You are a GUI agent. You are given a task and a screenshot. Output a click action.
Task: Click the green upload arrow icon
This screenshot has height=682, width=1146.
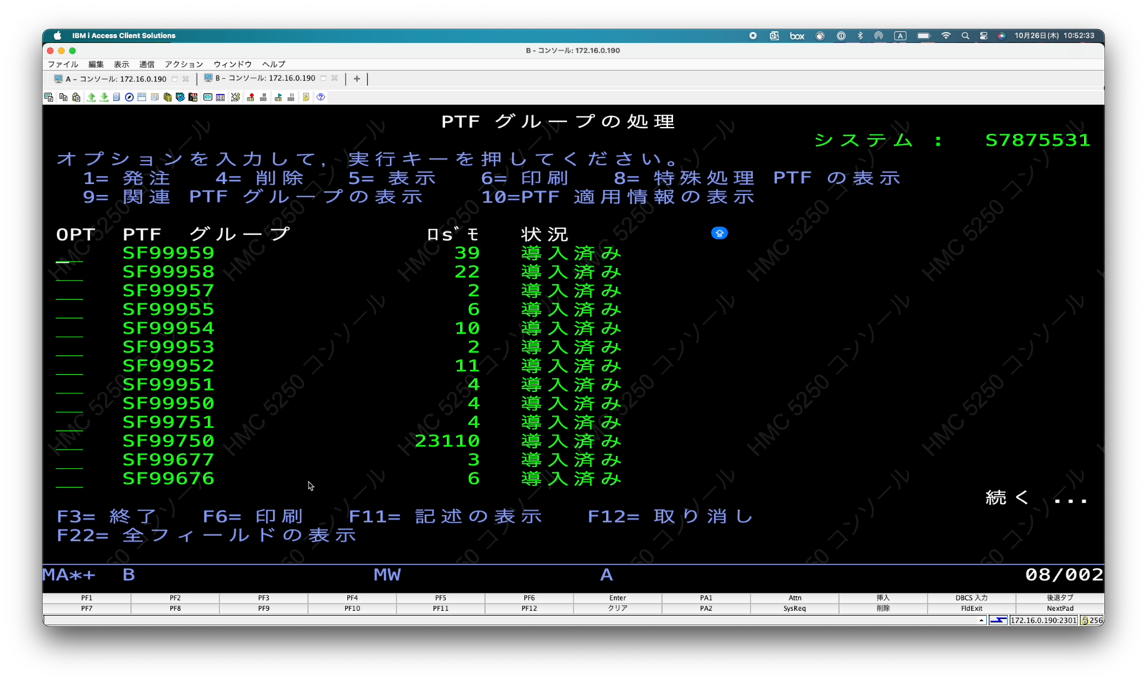point(91,97)
